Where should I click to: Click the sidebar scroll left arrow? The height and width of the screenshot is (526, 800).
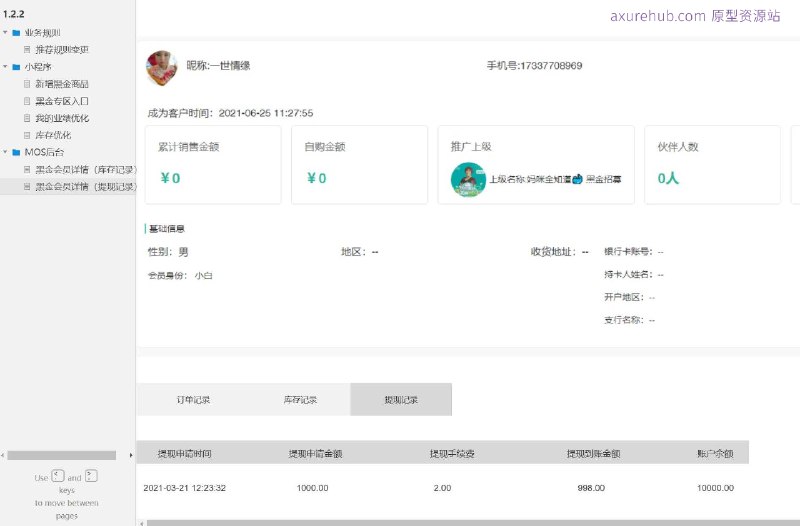[3, 455]
